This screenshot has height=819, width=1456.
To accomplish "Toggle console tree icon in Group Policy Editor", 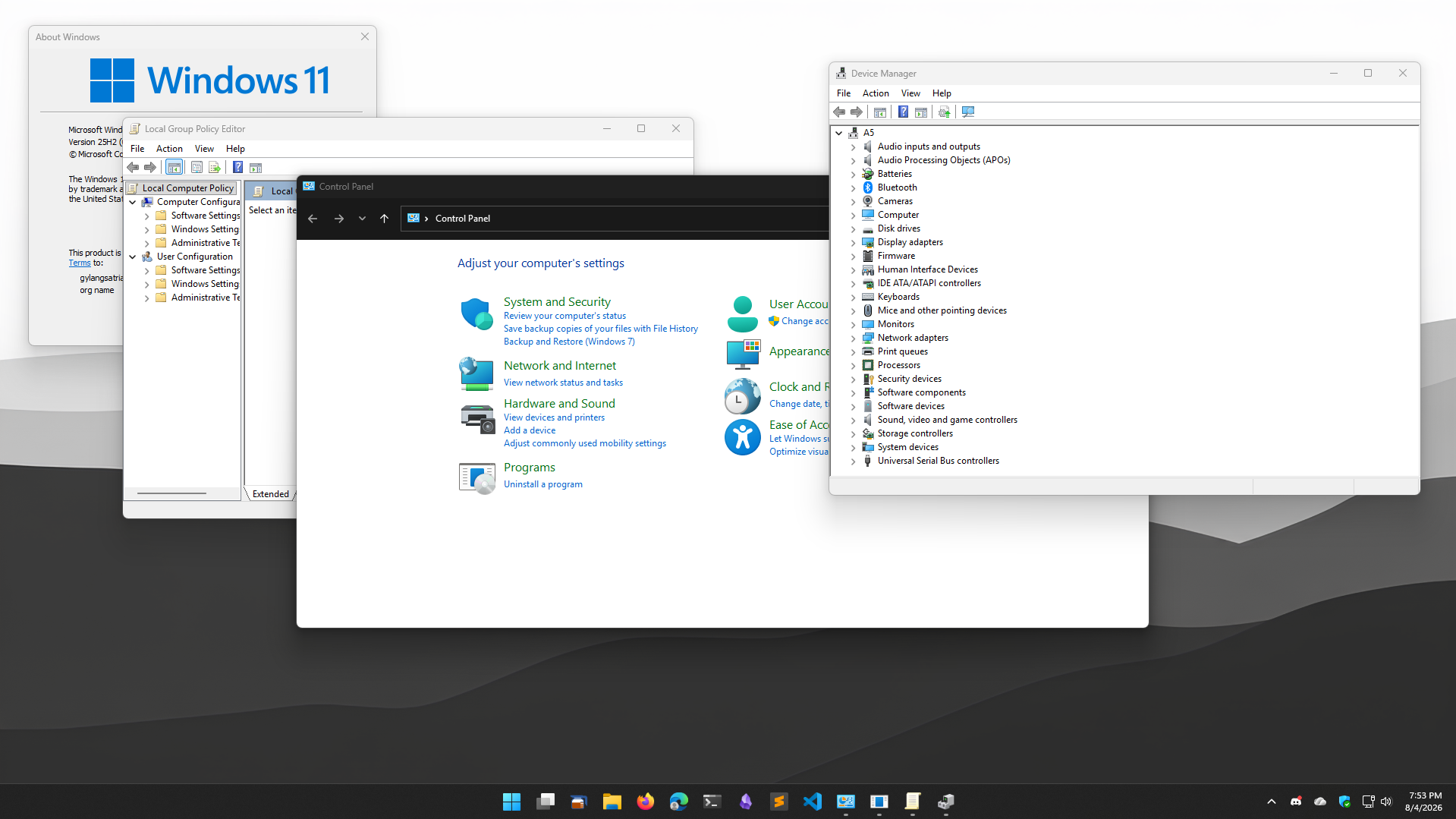I will (174, 167).
